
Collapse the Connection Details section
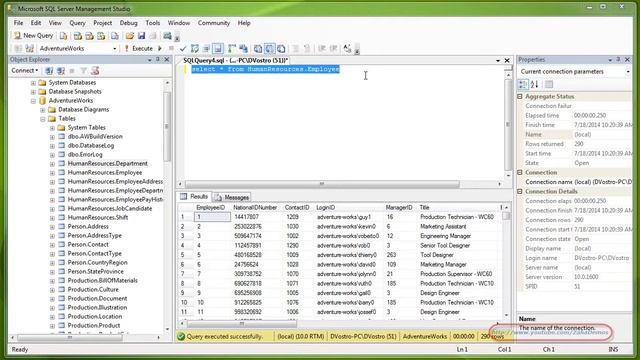(x=520, y=191)
